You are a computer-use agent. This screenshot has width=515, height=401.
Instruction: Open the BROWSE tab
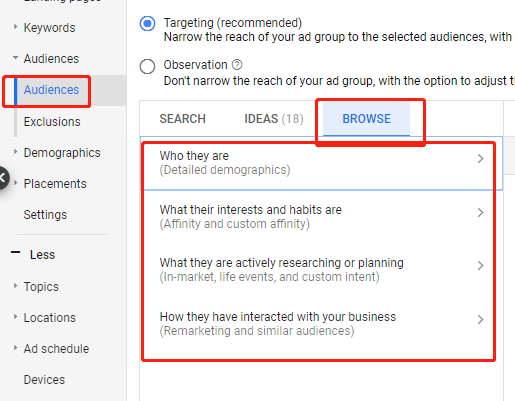point(367,119)
